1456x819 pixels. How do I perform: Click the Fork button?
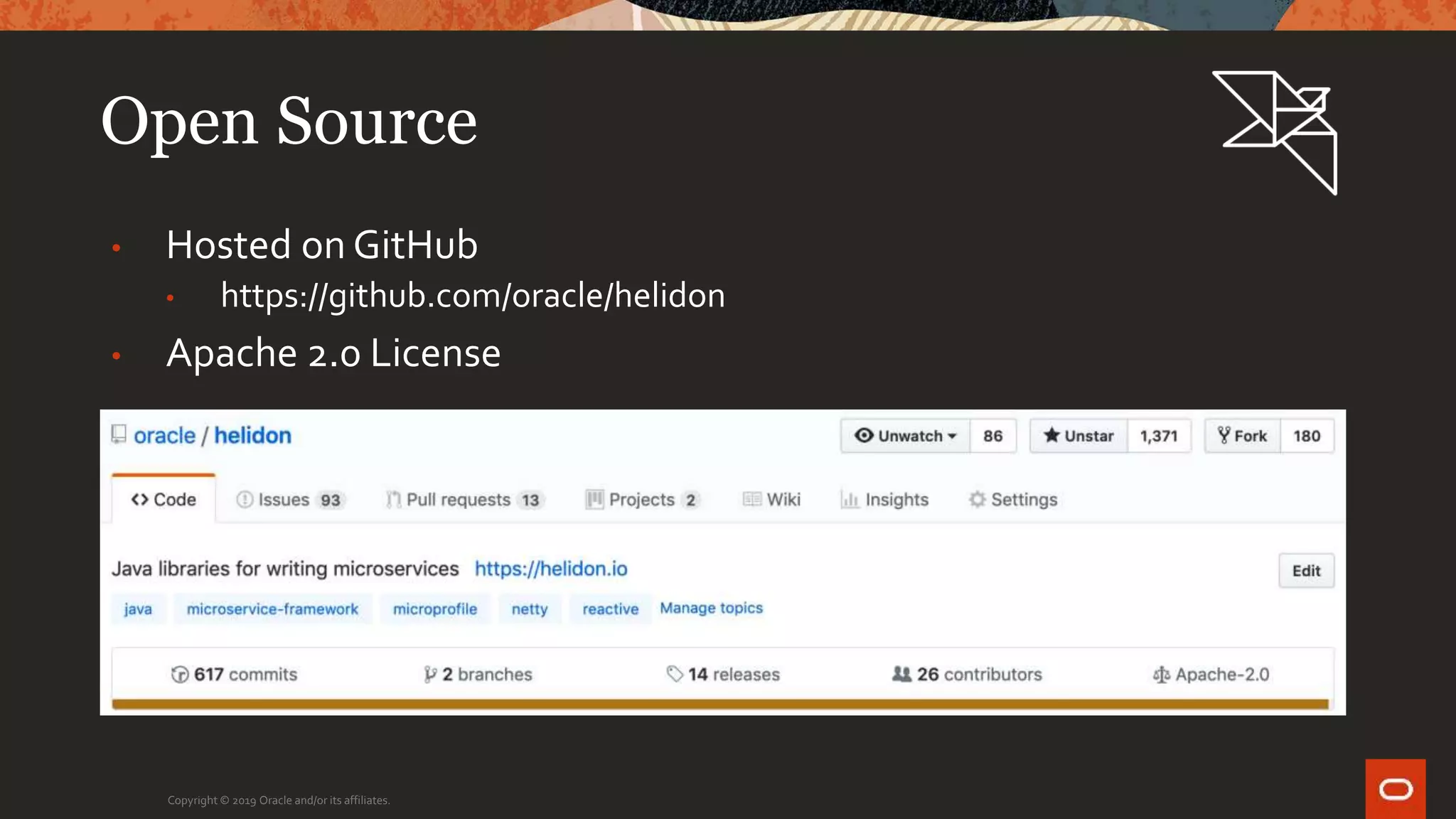coord(1243,436)
